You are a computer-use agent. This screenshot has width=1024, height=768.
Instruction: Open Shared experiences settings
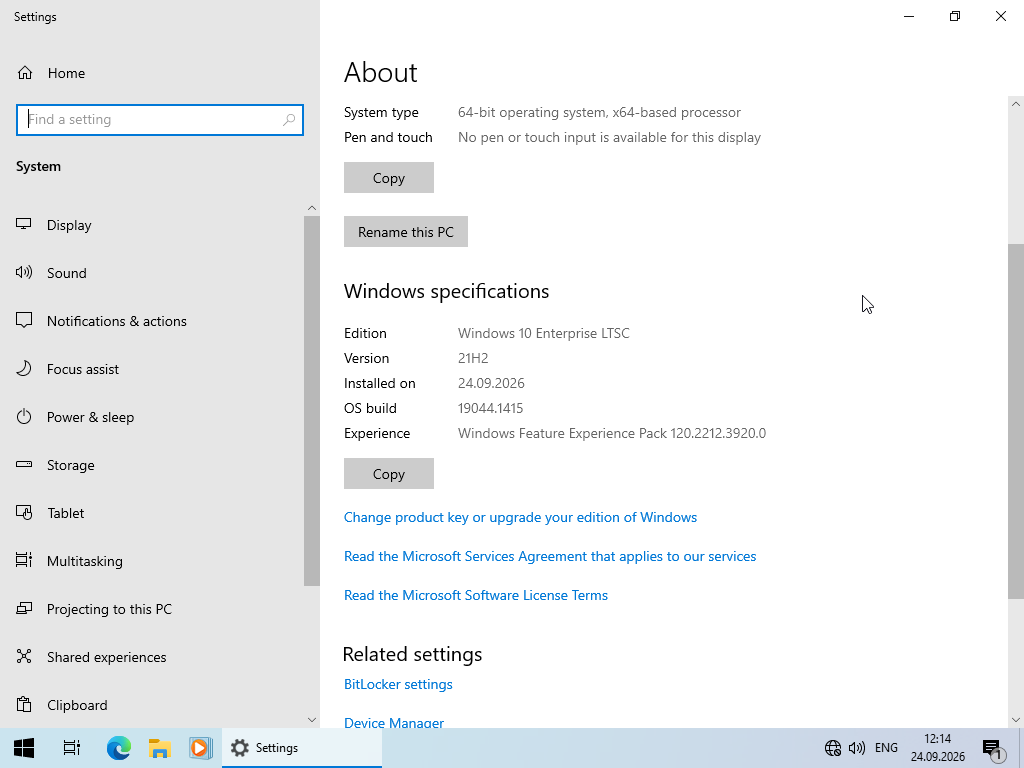152,657
